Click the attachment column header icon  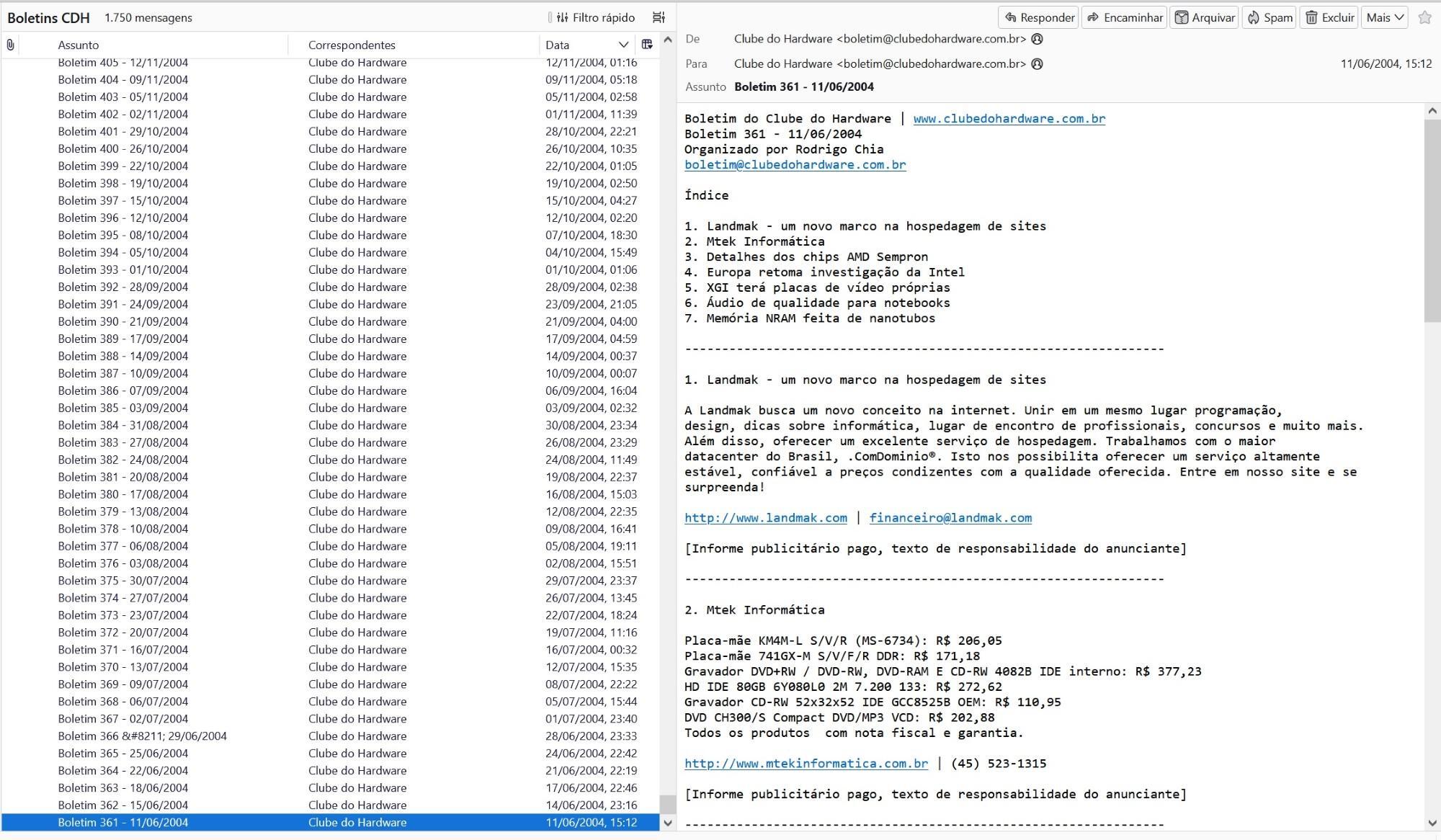click(x=10, y=45)
